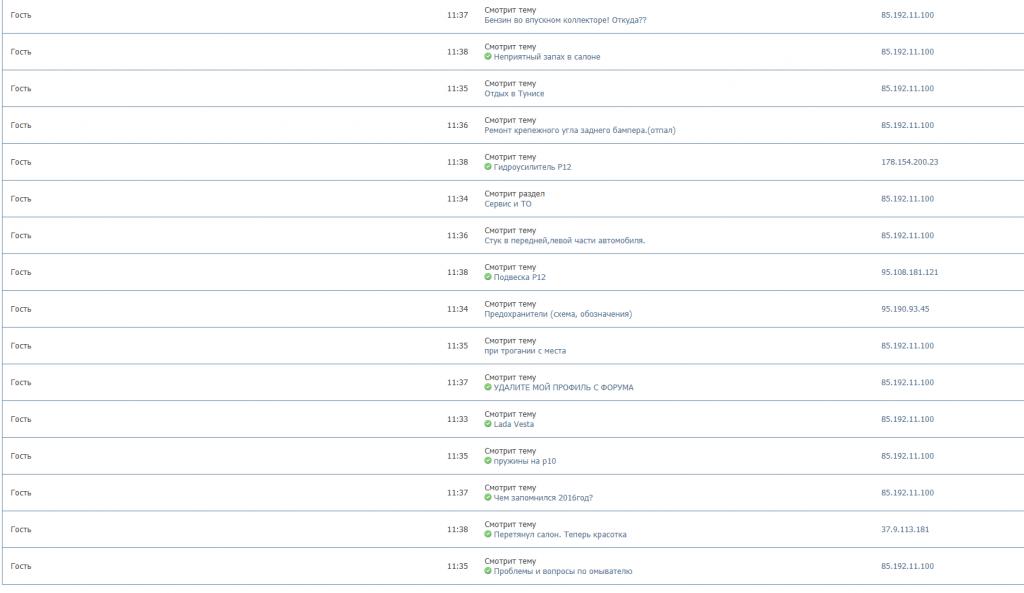Click IP address 95.108.181.121
Screen dimensions: 1024x593
pyautogui.click(x=909, y=272)
